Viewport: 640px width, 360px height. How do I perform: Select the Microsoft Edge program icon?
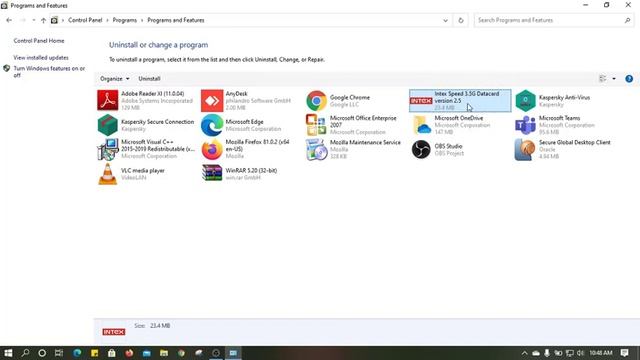click(212, 125)
